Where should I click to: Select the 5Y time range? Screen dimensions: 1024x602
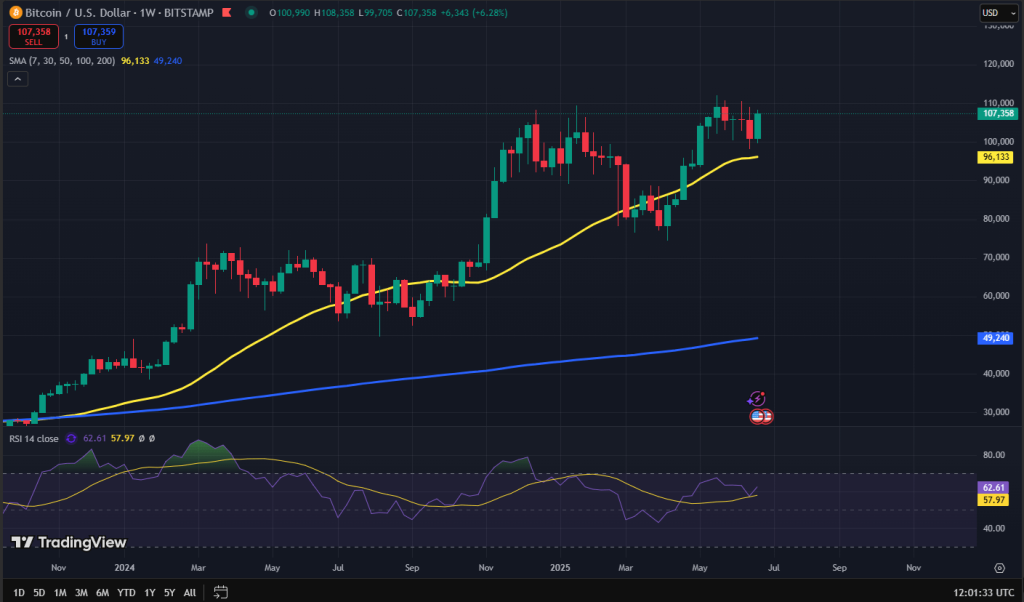pyautogui.click(x=169, y=593)
